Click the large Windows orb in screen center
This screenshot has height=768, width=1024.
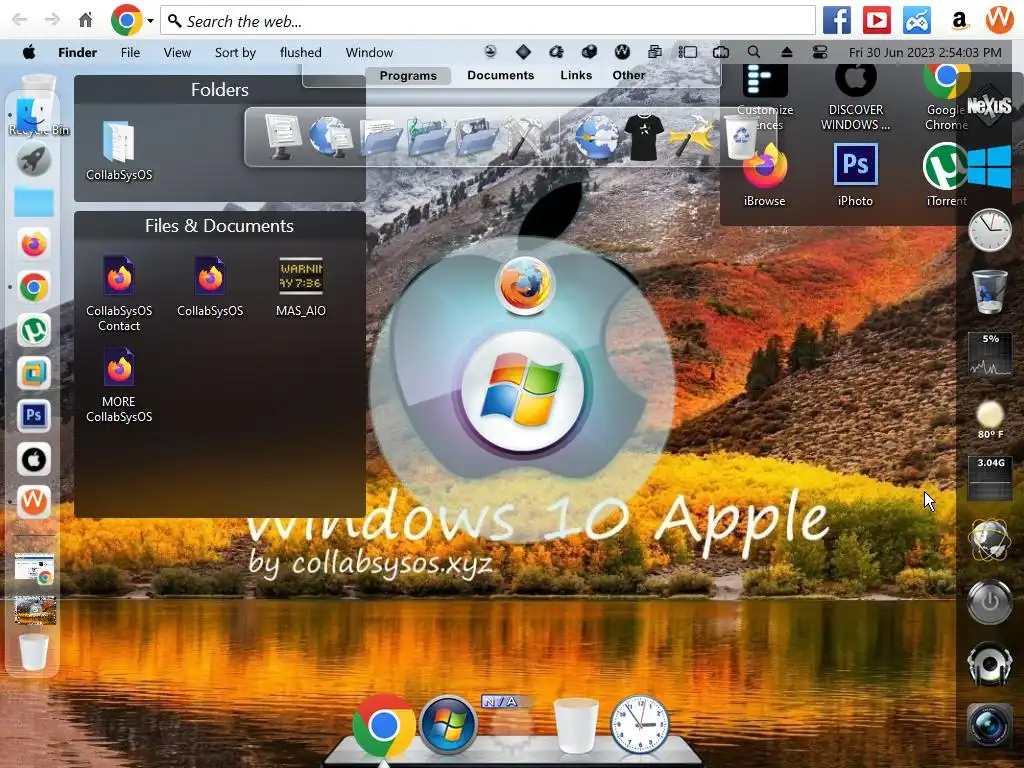click(522, 391)
